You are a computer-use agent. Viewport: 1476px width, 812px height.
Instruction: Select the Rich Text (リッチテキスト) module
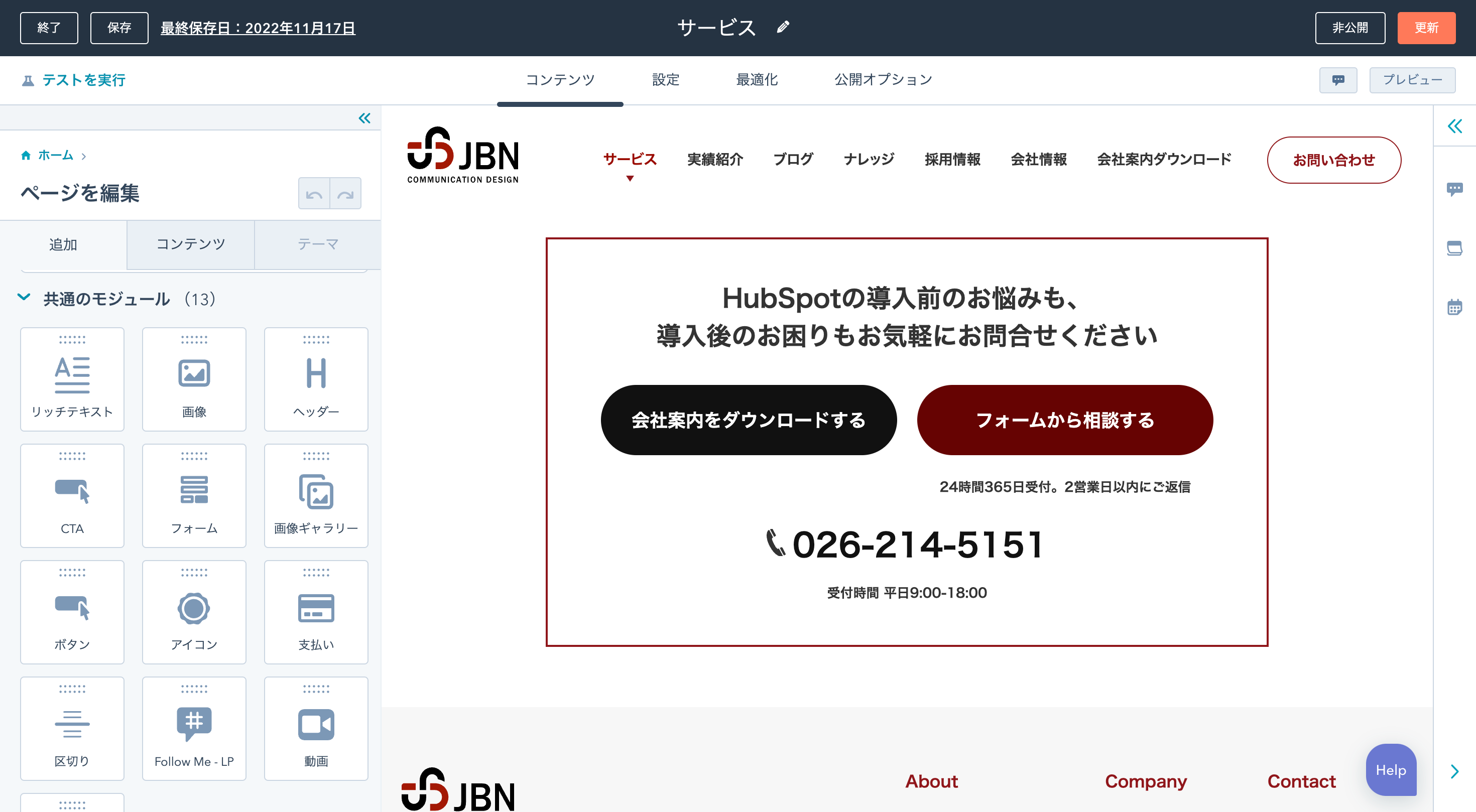click(72, 379)
